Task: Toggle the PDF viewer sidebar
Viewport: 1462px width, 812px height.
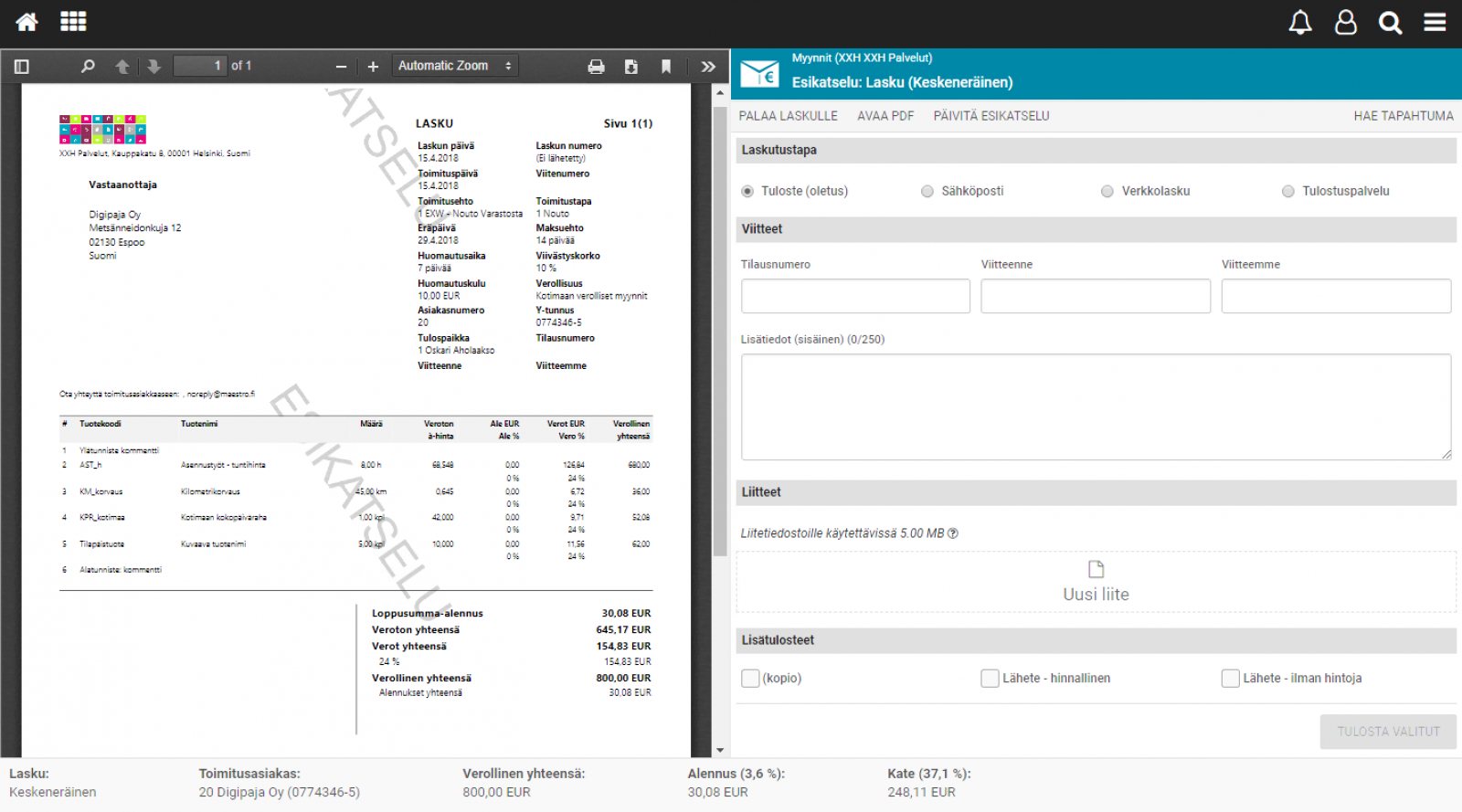Action: [22, 66]
